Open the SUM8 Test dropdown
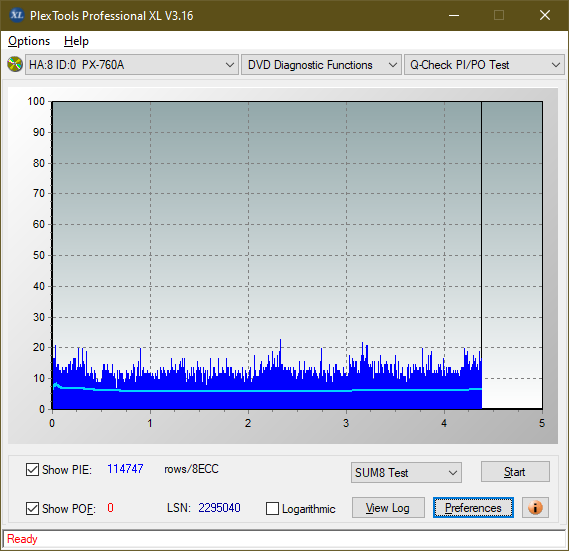 pos(406,473)
